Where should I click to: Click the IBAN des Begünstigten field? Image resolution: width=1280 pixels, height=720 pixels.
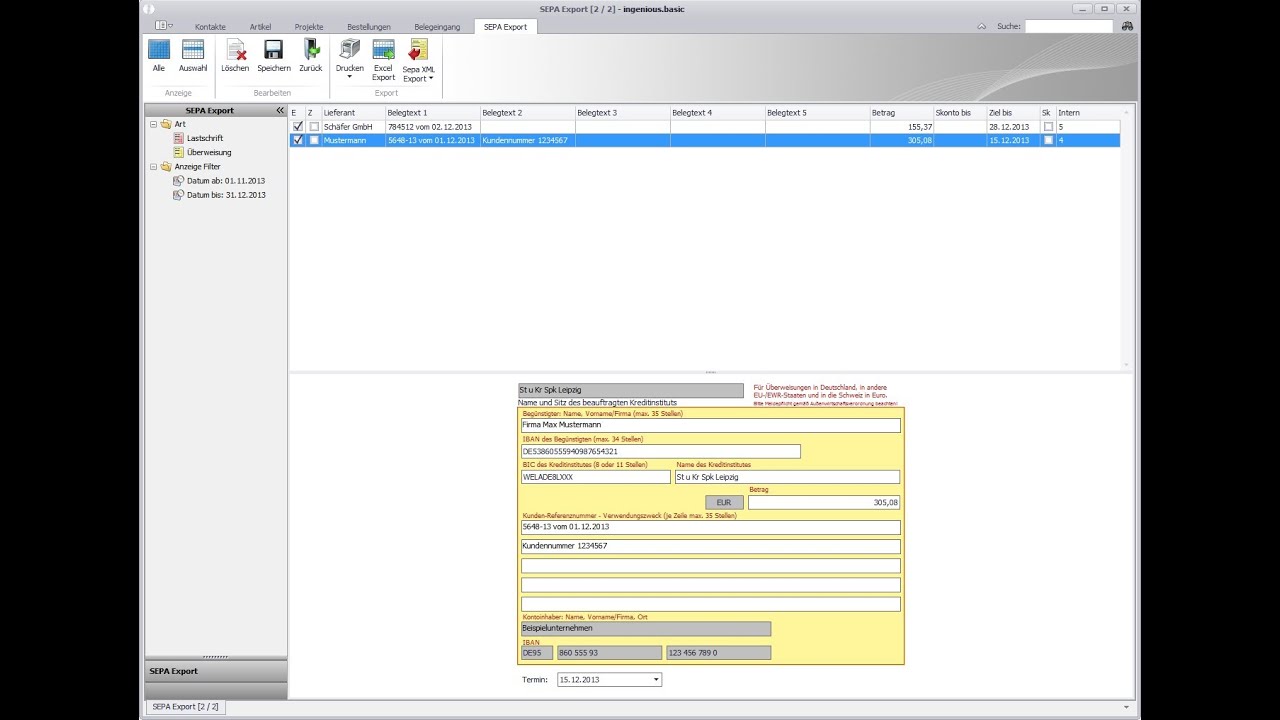pos(660,451)
